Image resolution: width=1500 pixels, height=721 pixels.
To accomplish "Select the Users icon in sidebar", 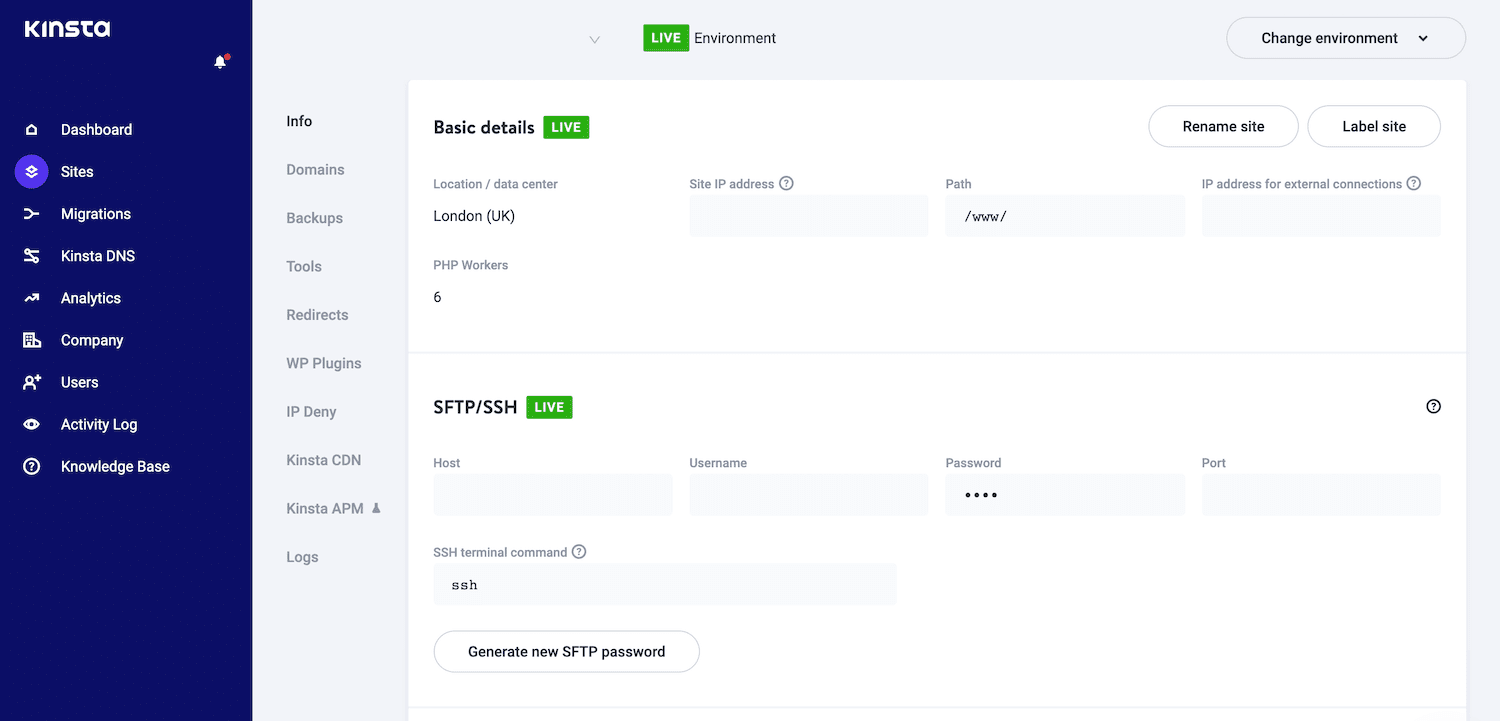I will 31,381.
